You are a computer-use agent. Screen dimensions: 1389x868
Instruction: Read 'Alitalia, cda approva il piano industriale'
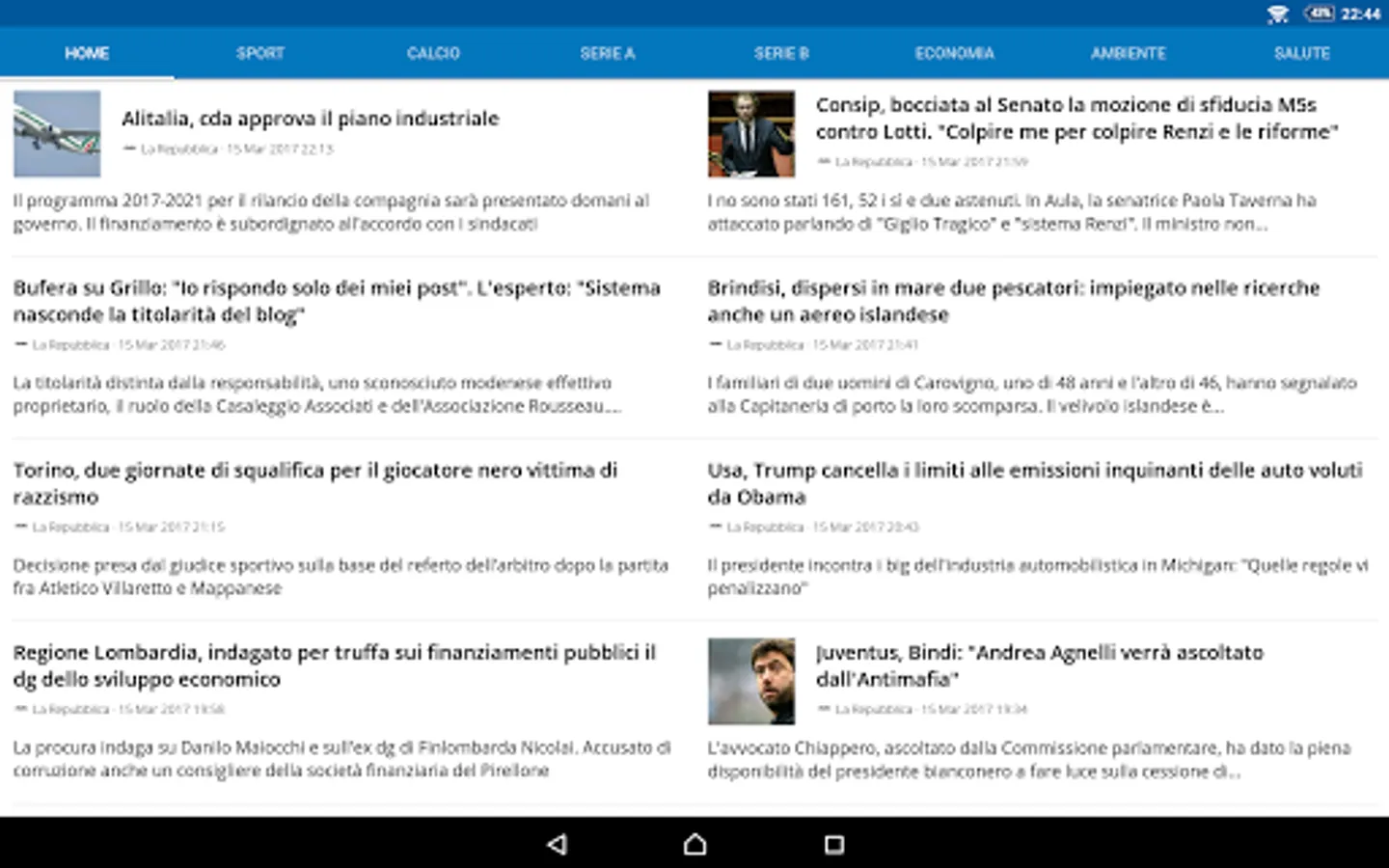(x=311, y=119)
